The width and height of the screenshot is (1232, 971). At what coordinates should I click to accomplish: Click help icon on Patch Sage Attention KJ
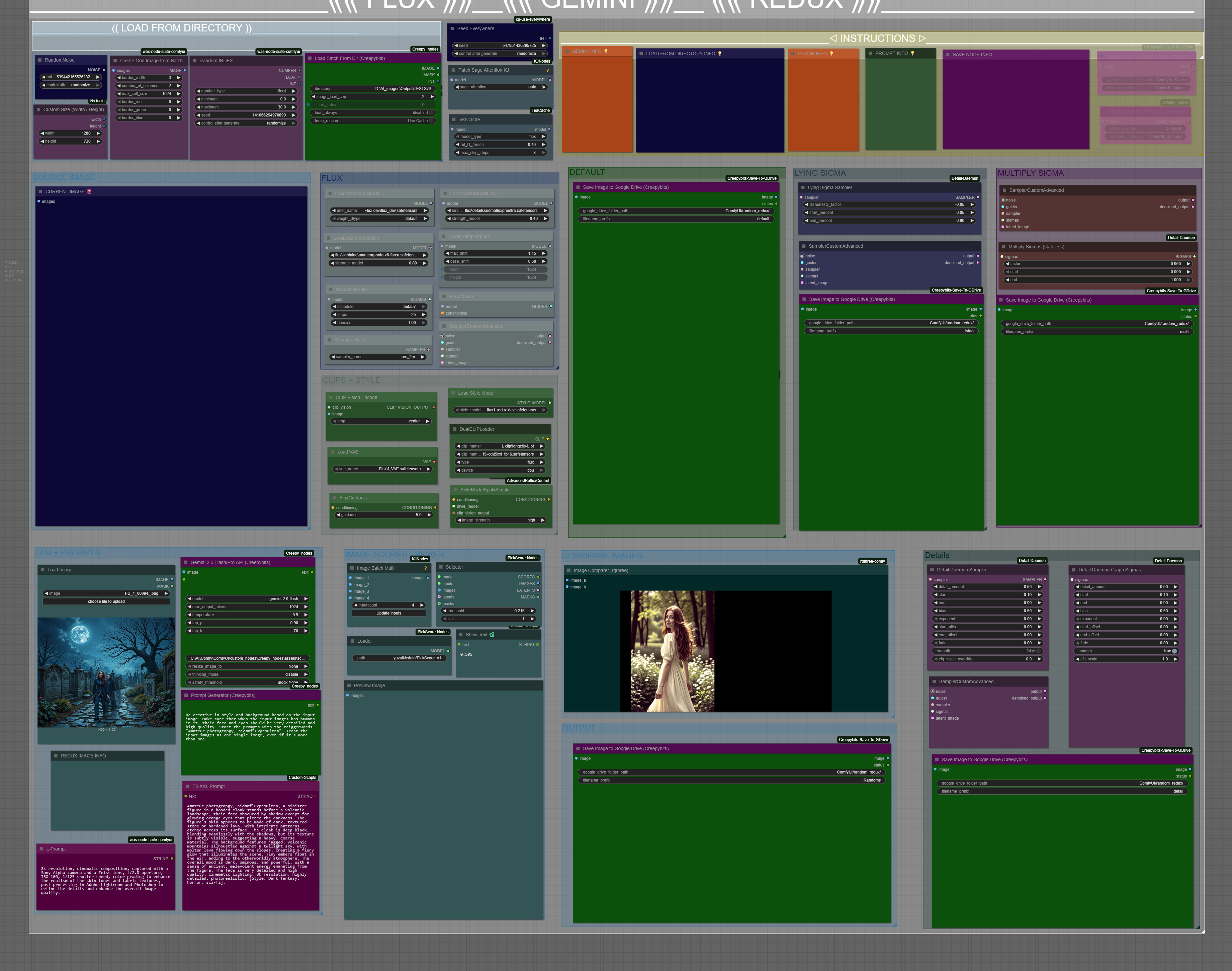pos(547,71)
